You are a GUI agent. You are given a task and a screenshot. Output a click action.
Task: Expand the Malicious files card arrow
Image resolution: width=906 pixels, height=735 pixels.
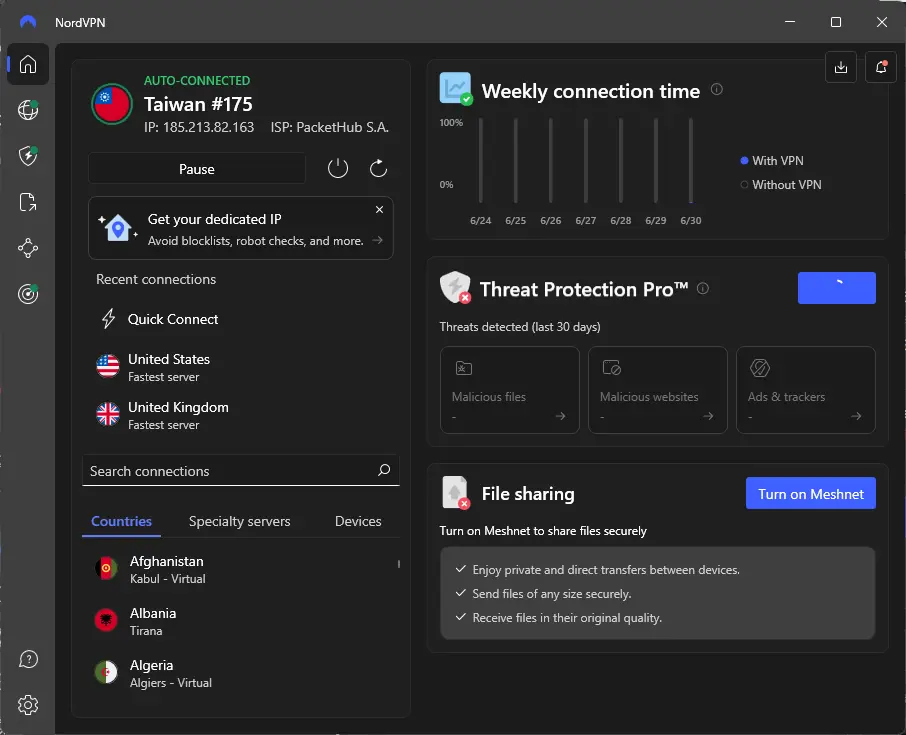tap(560, 416)
